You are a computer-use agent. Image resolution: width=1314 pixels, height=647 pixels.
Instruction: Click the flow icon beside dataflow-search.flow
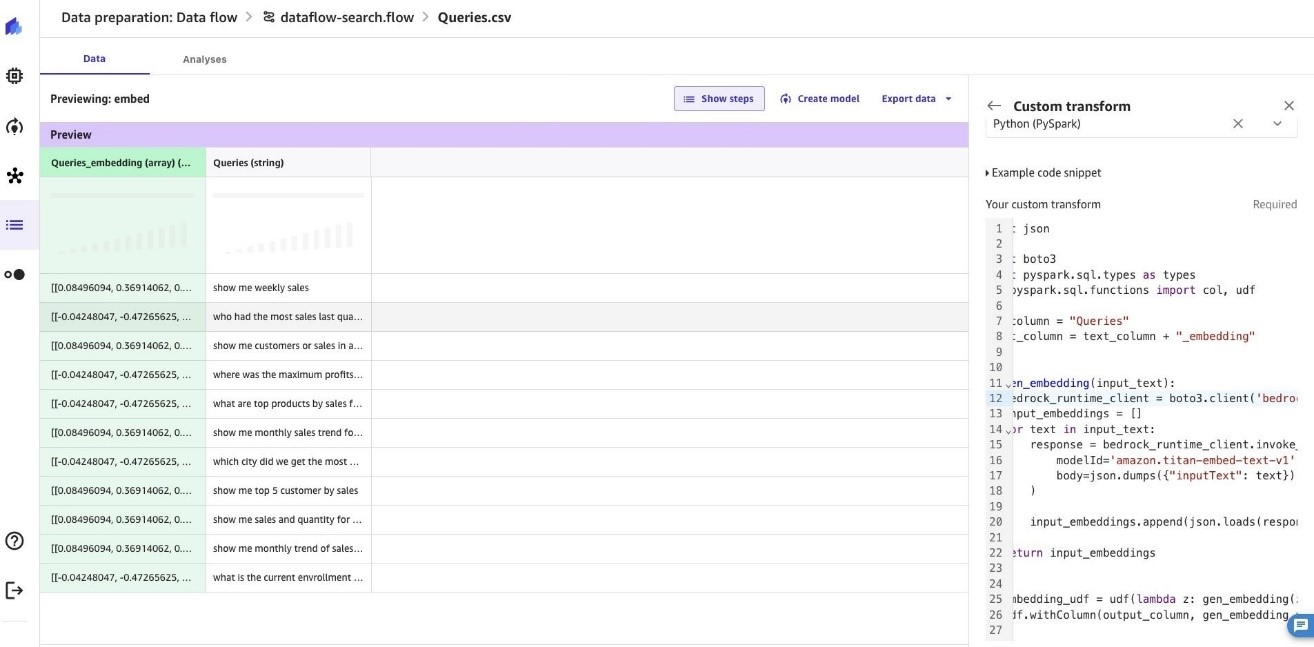click(269, 17)
